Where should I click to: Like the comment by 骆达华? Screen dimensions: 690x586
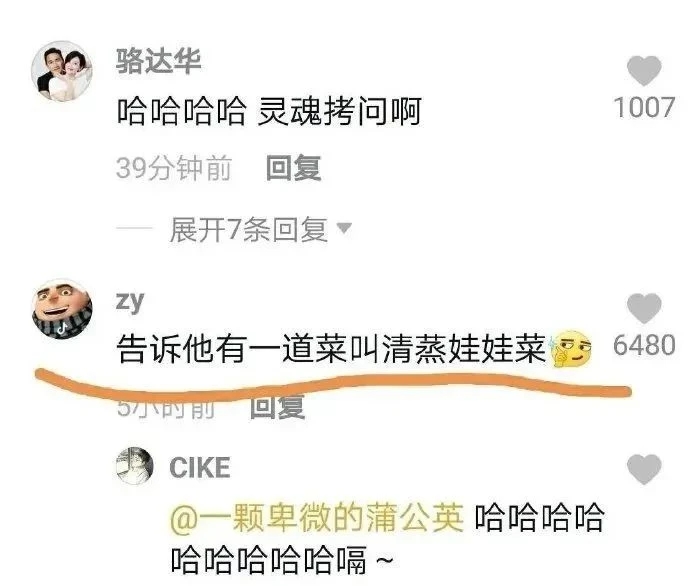644,70
